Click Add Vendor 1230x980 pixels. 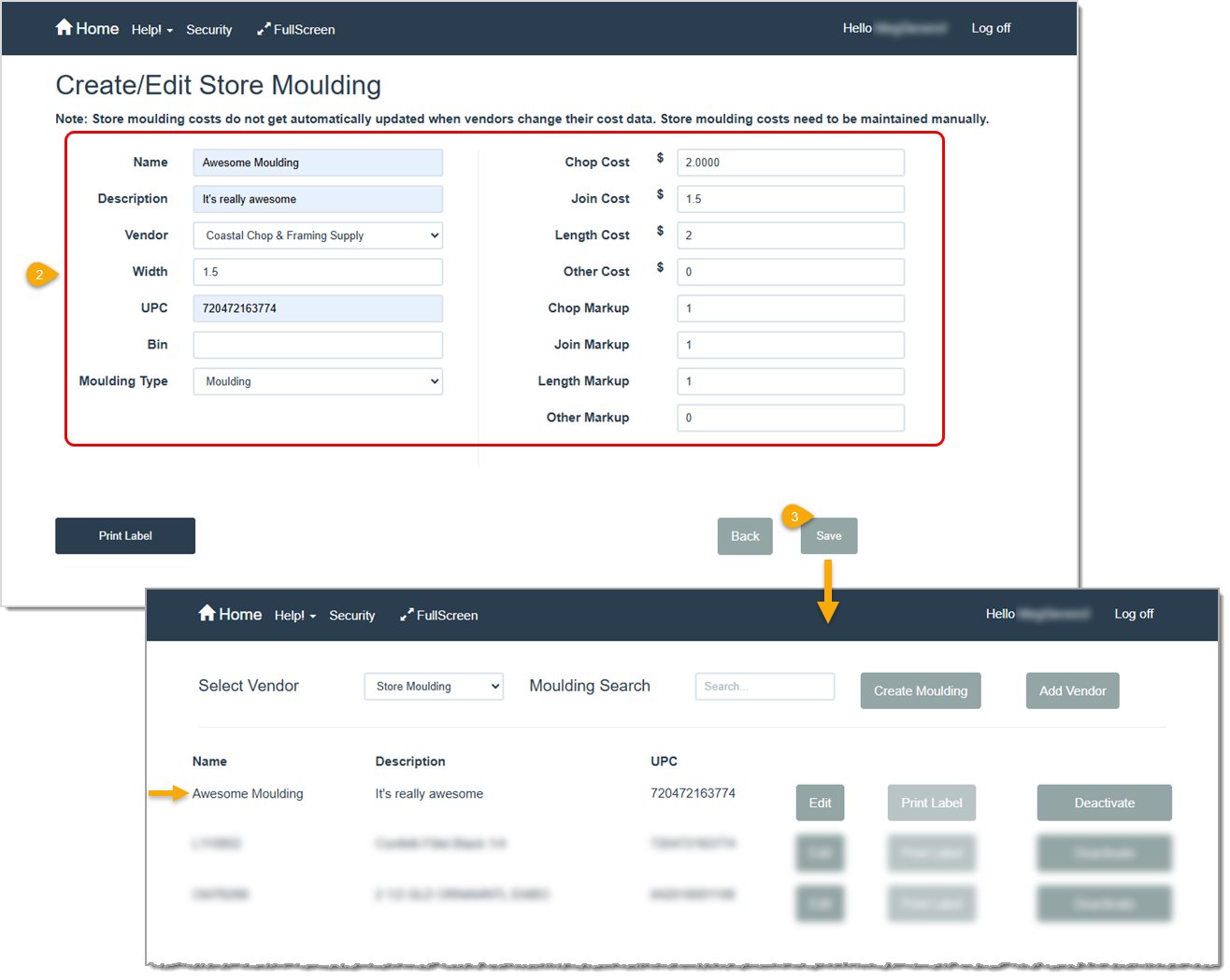point(1072,690)
